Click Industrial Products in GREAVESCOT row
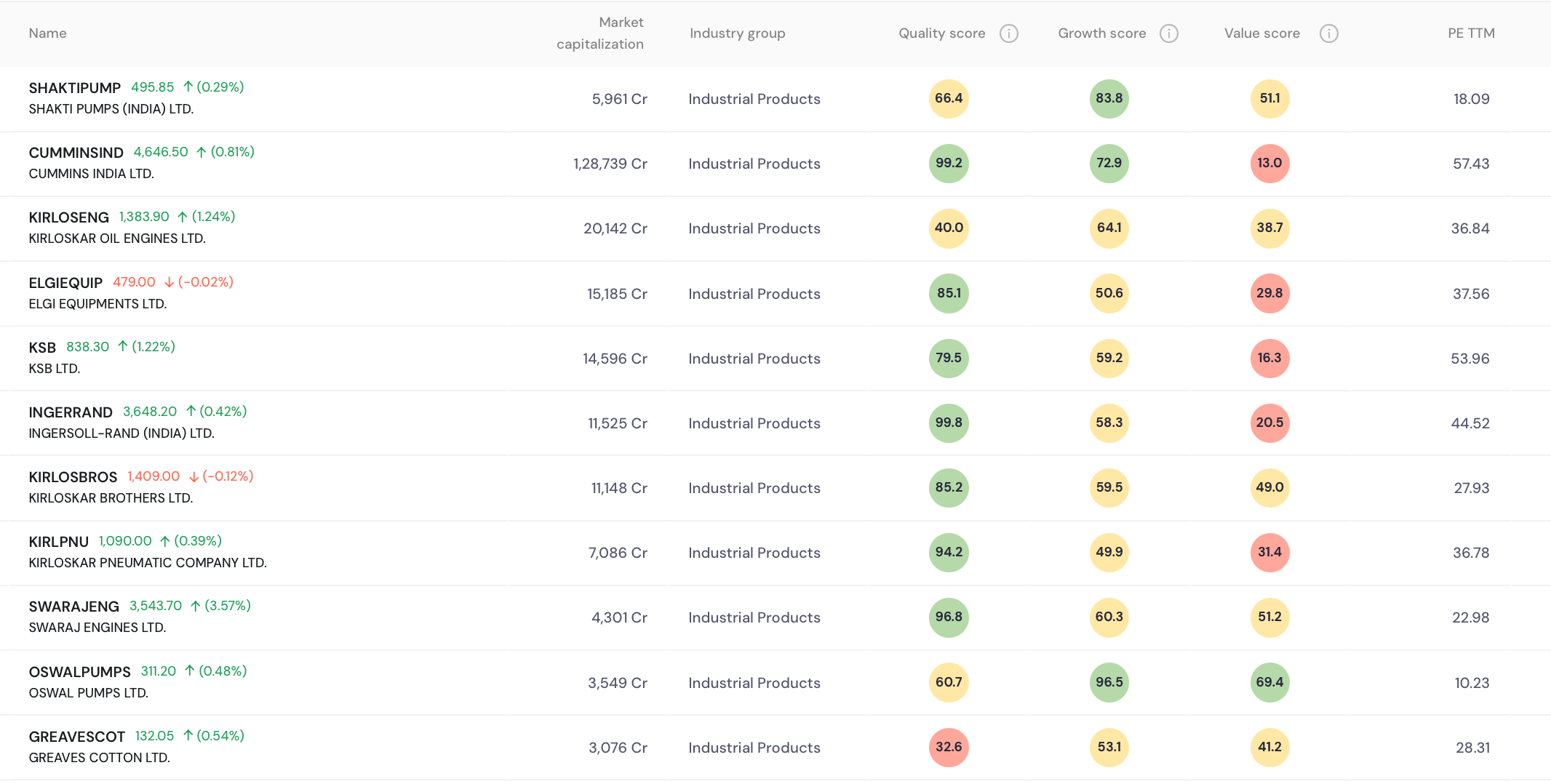Viewport: 1551px width, 784px height. [754, 748]
